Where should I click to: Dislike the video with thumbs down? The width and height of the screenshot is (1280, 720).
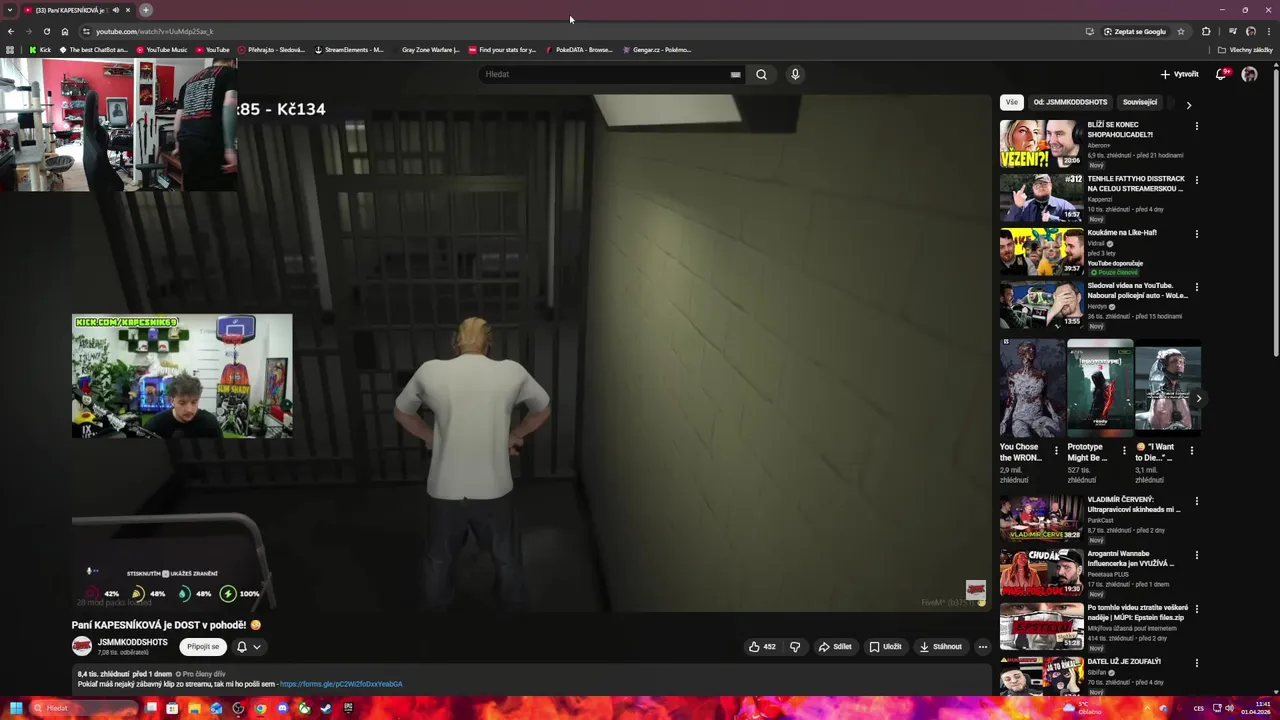click(x=795, y=647)
